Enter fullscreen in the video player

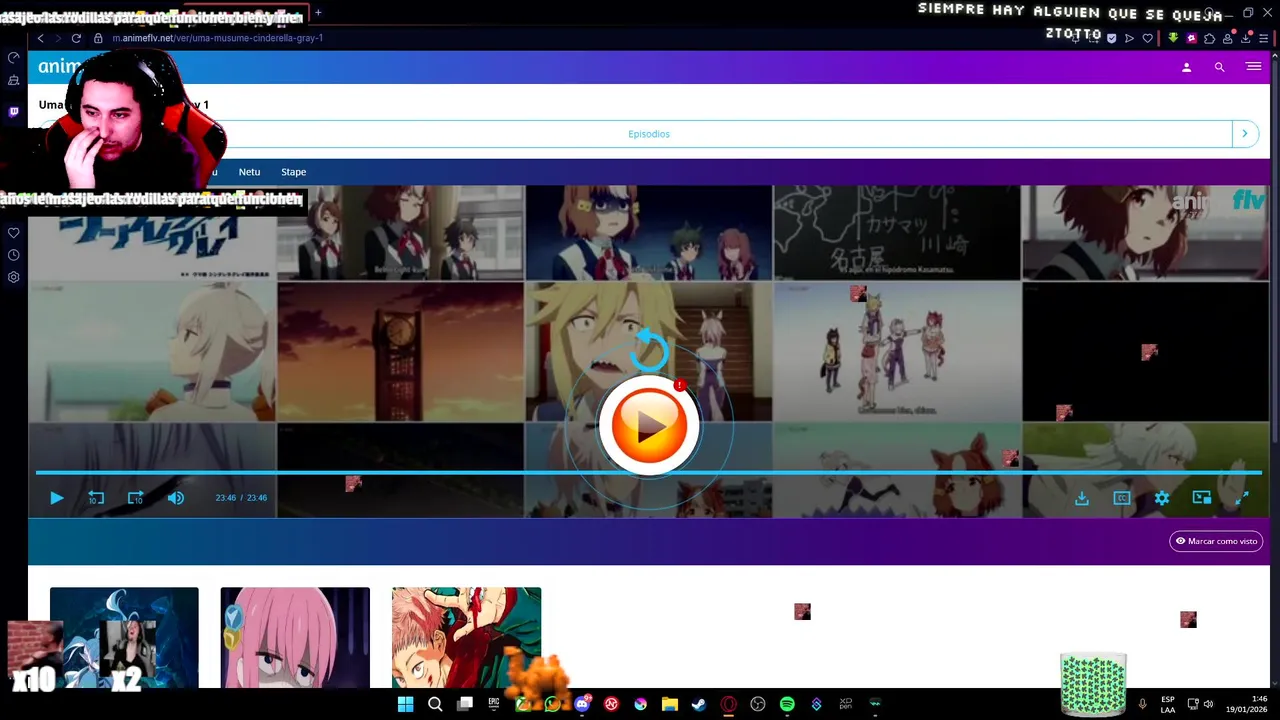coord(1242,498)
